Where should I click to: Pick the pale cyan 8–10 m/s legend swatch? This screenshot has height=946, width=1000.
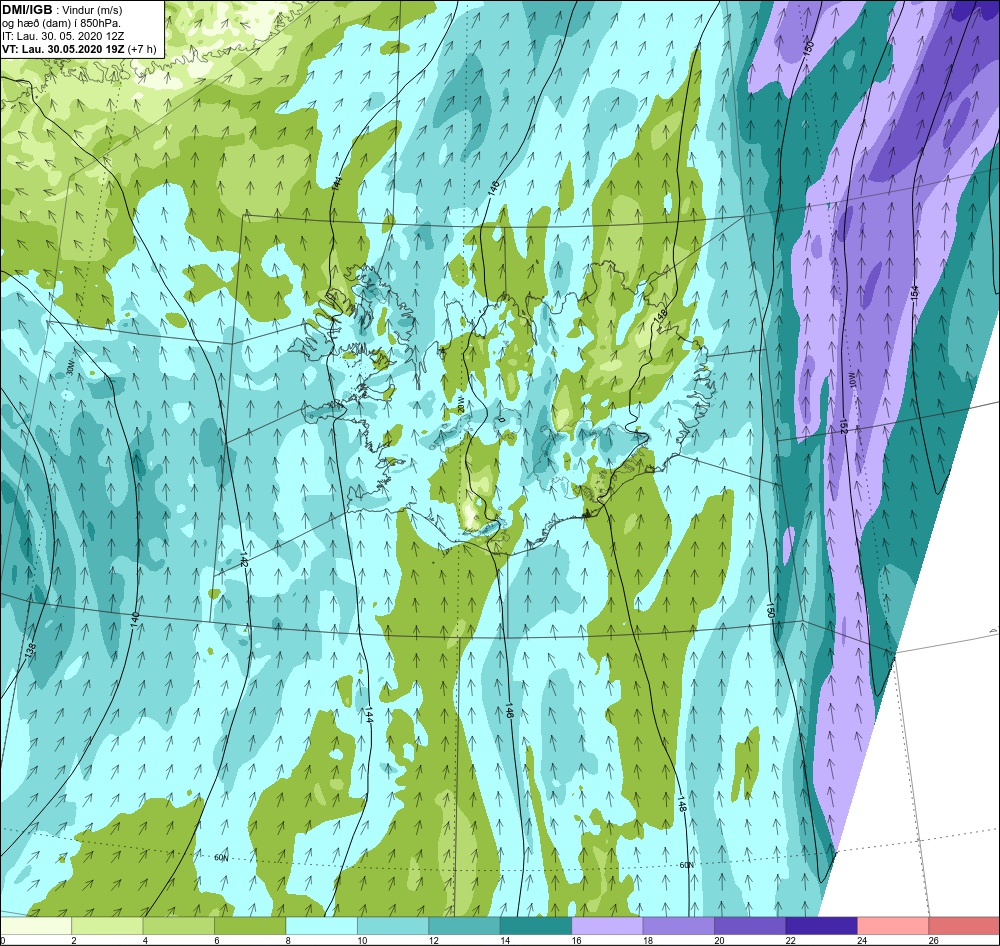[x=321, y=925]
